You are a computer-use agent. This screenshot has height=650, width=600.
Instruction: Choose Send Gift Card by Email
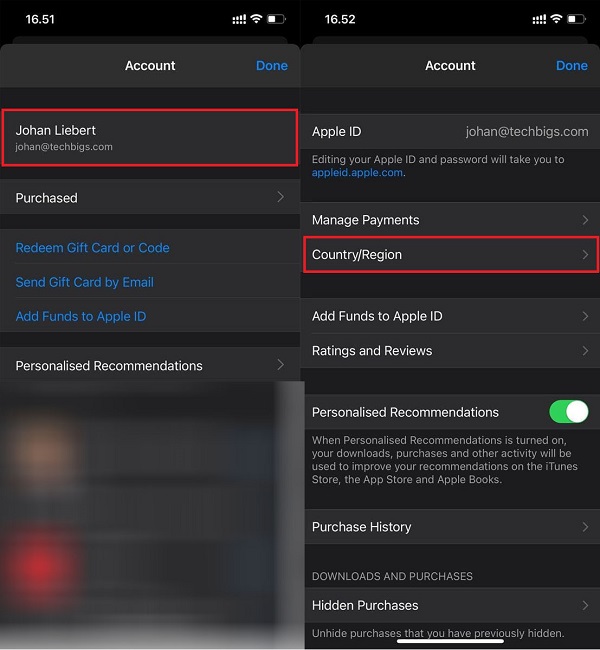pos(84,282)
